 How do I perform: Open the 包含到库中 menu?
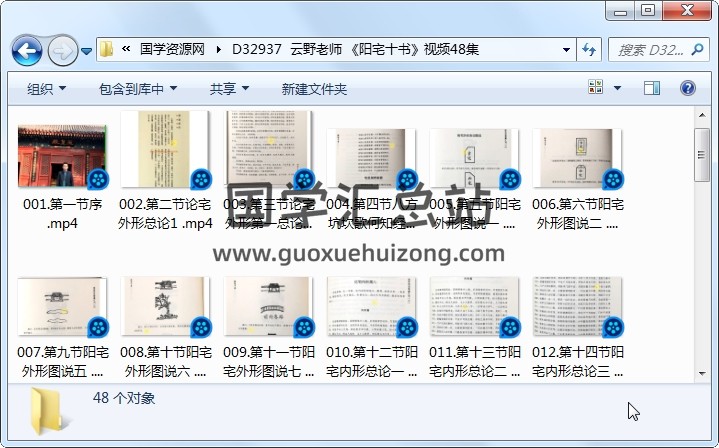(x=138, y=88)
